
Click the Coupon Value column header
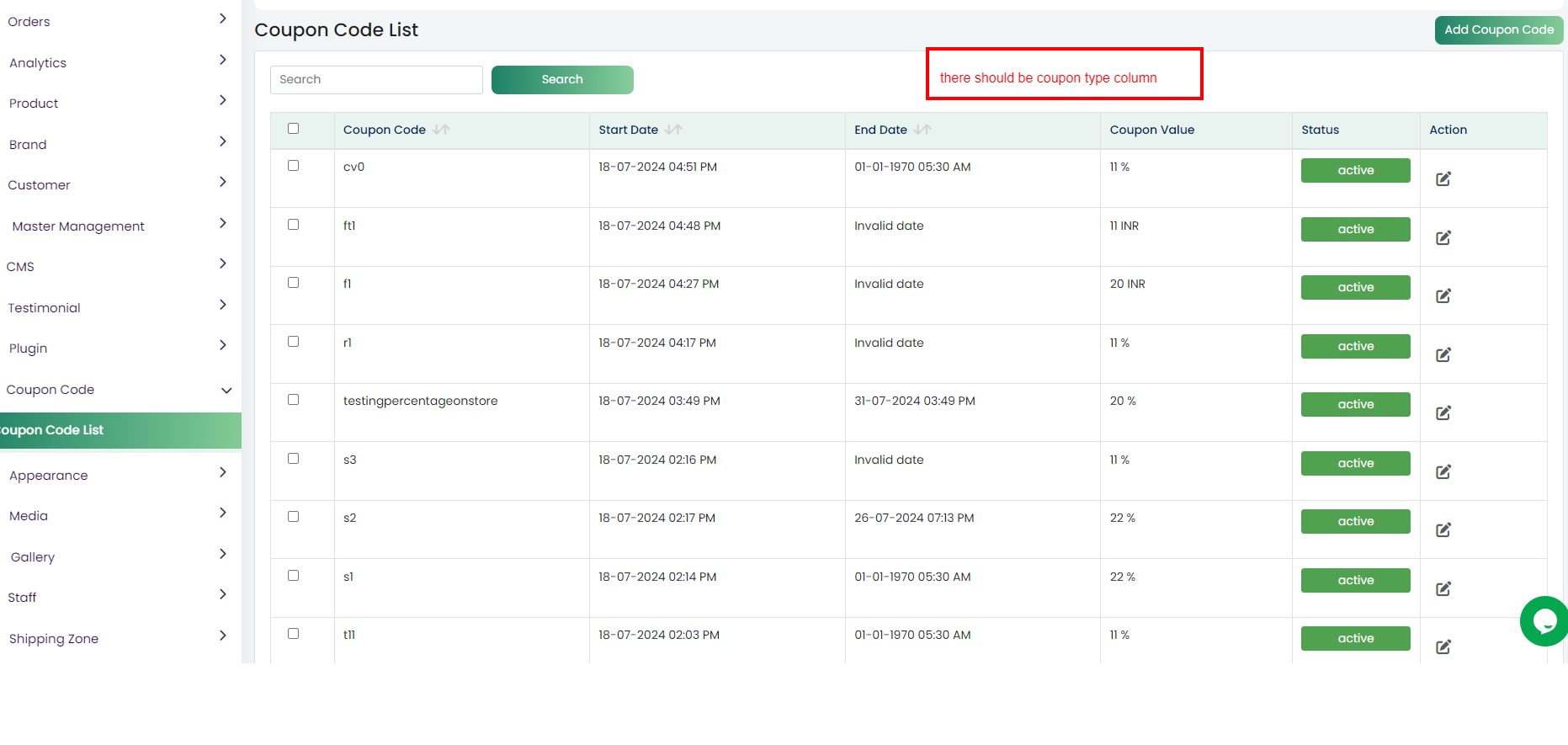point(1151,130)
